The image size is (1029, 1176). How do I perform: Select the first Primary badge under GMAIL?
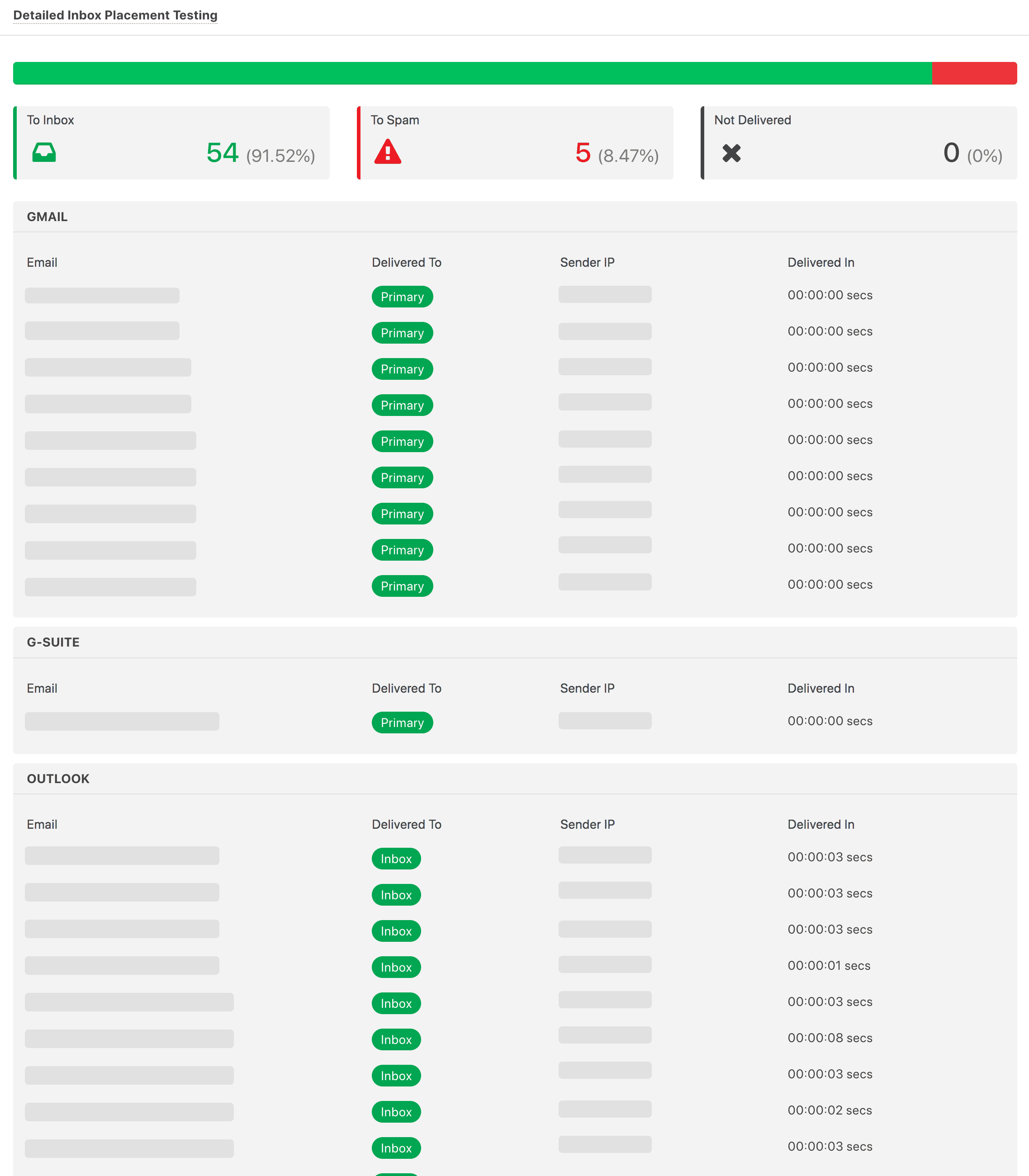(x=402, y=297)
